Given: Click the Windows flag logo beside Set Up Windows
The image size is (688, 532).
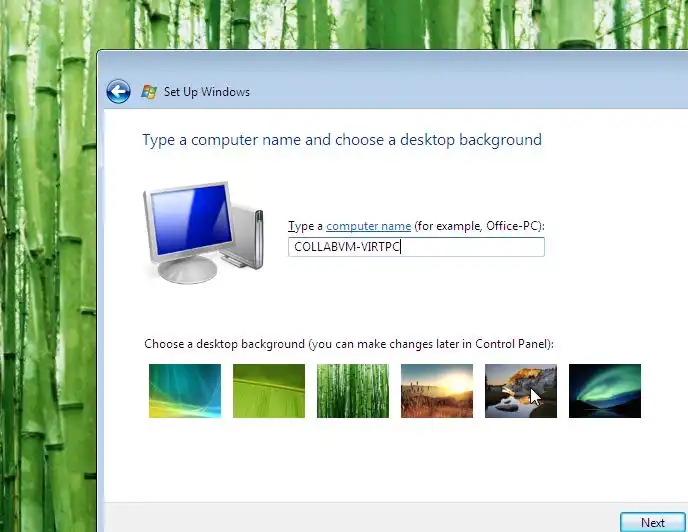Looking at the screenshot, I should click(149, 91).
